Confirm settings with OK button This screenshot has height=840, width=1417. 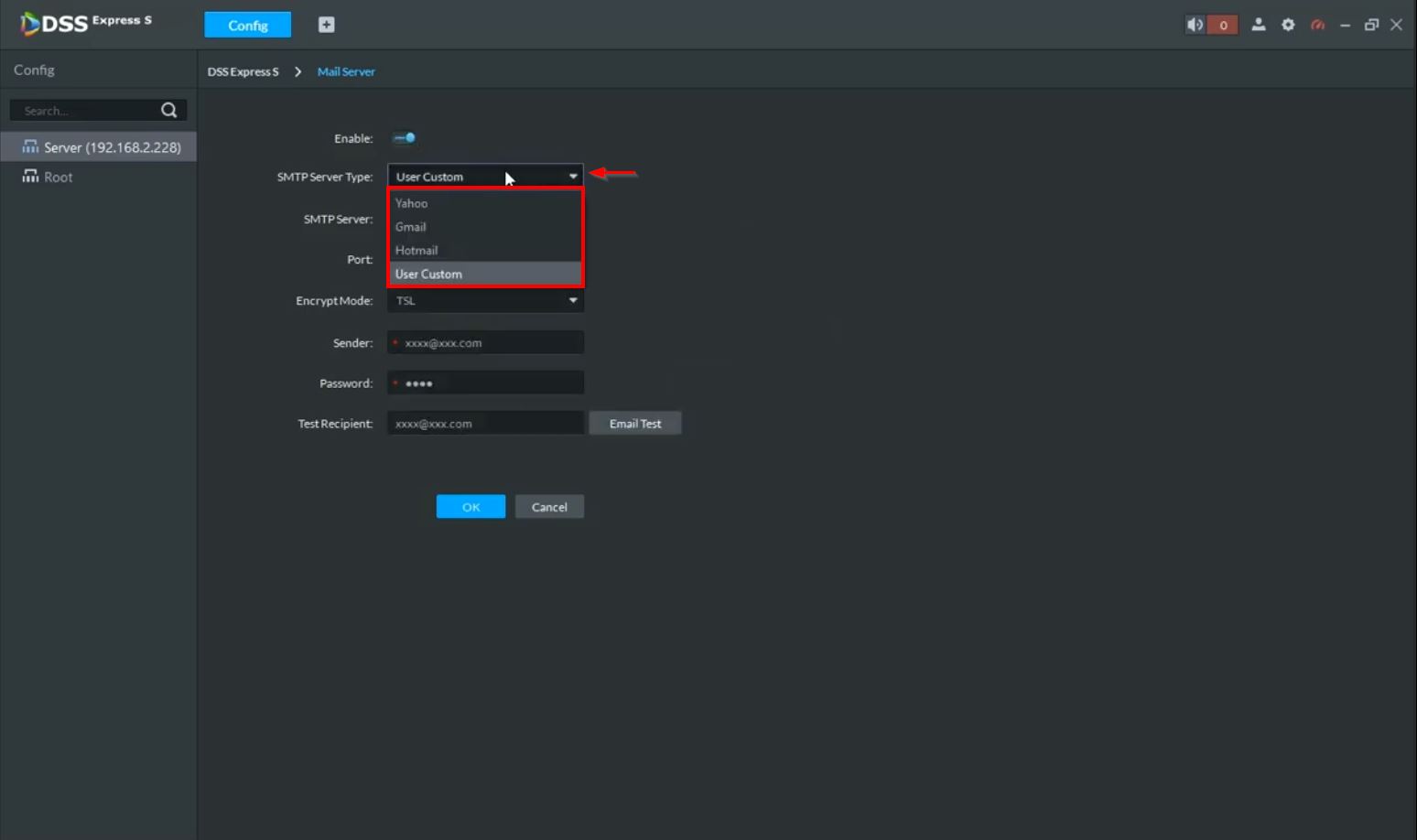pyautogui.click(x=471, y=507)
